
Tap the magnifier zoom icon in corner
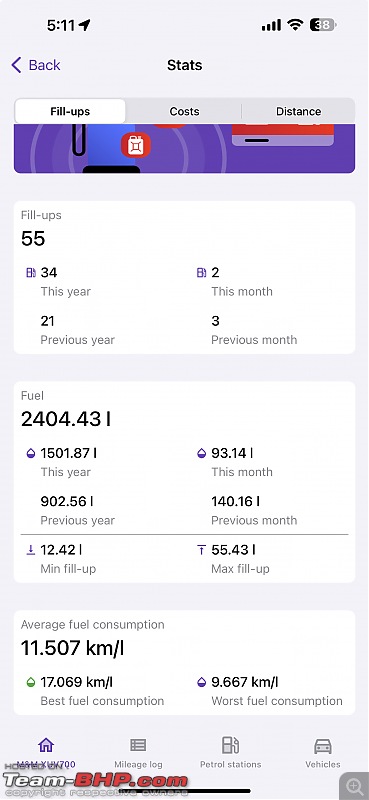[x=354, y=786]
